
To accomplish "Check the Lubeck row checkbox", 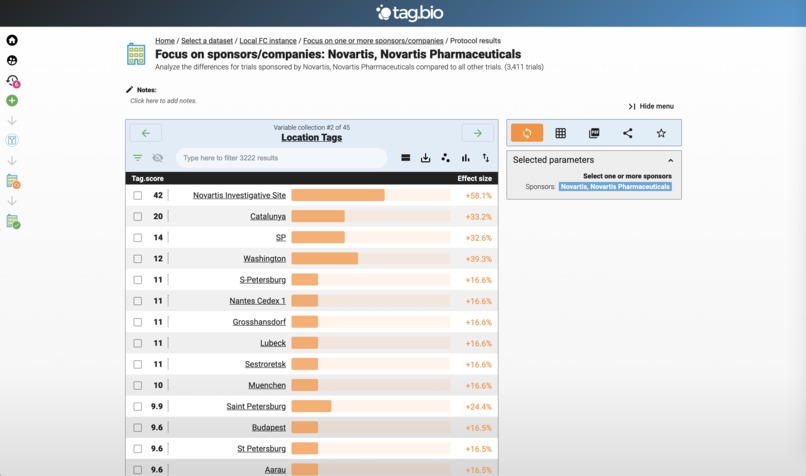I will pos(138,343).
